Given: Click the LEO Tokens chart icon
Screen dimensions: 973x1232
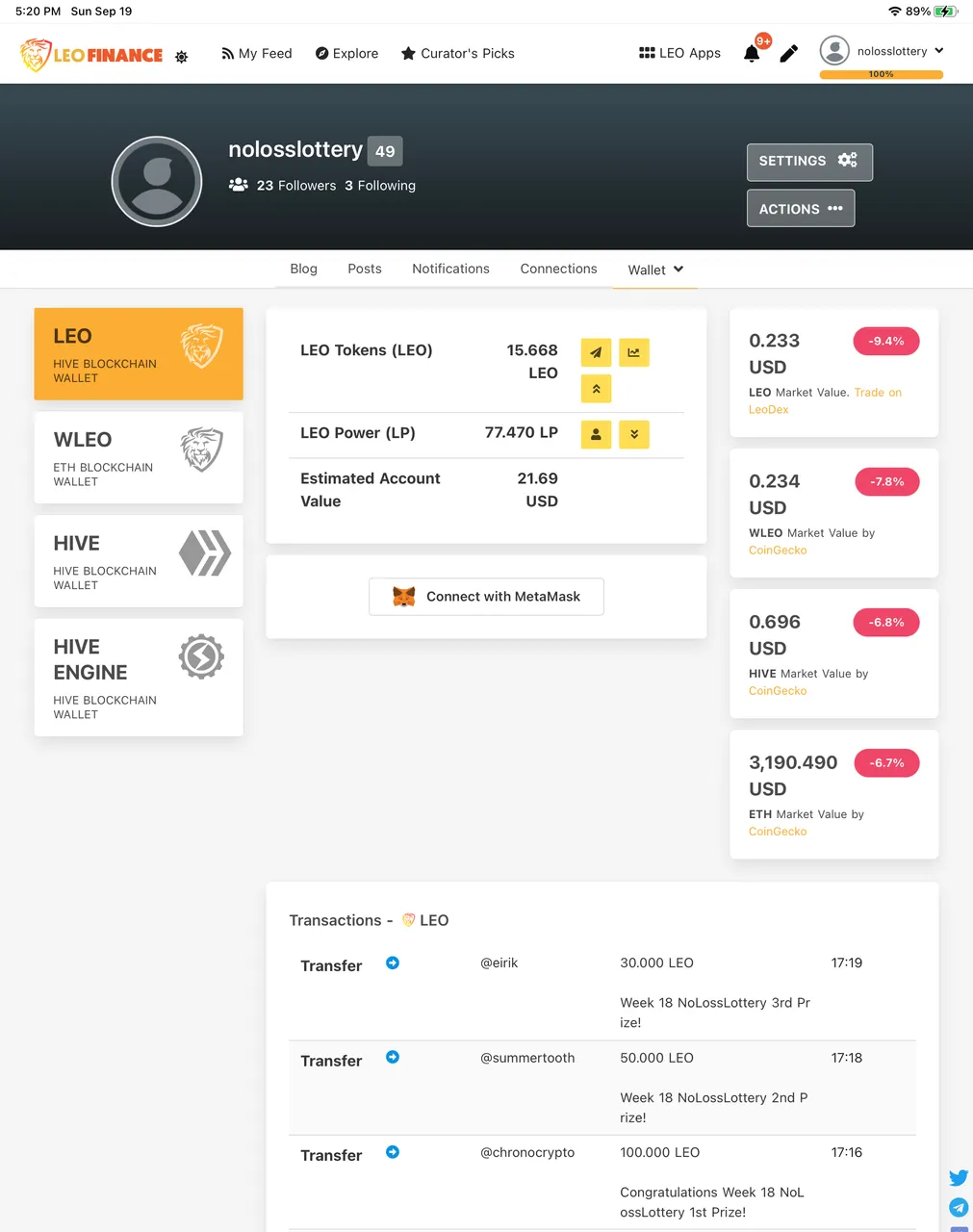Looking at the screenshot, I should click(634, 352).
